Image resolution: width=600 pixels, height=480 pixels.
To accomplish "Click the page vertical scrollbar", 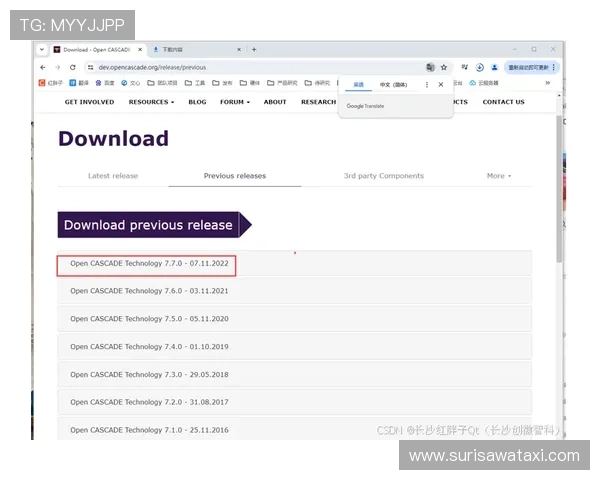I will (558, 200).
